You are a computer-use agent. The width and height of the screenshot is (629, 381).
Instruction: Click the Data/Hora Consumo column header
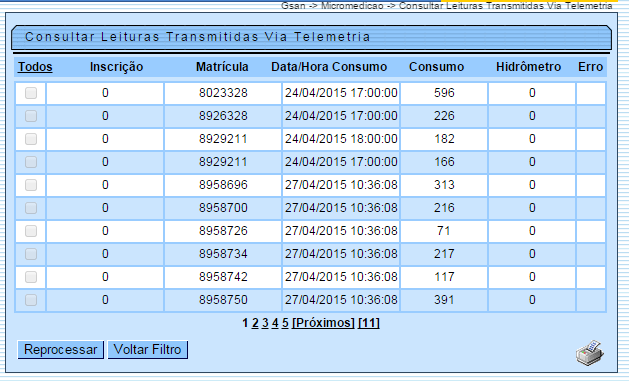coord(329,67)
